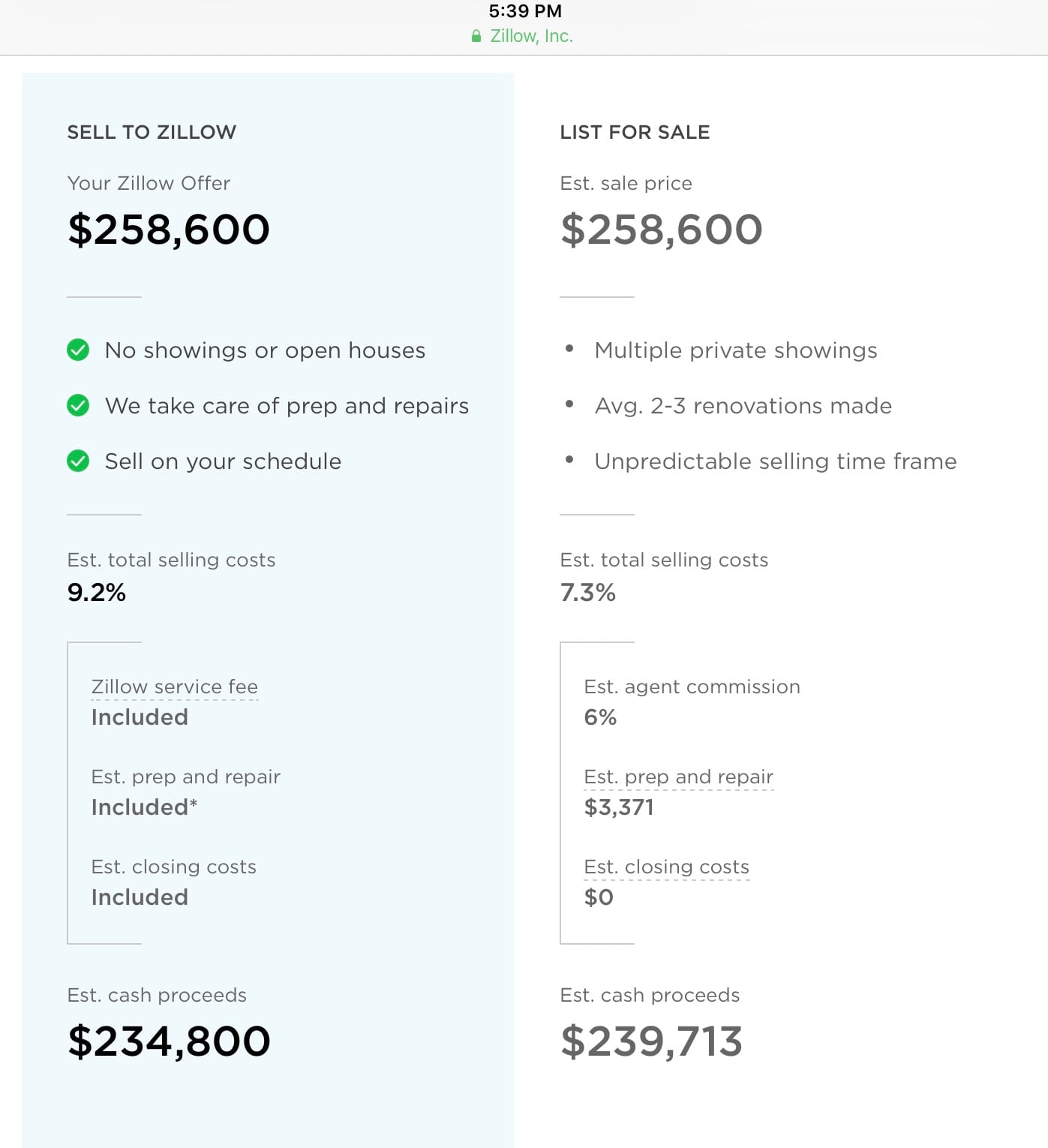Click green checkmark beside No showings or open houses
The width and height of the screenshot is (1048, 1148).
[78, 350]
